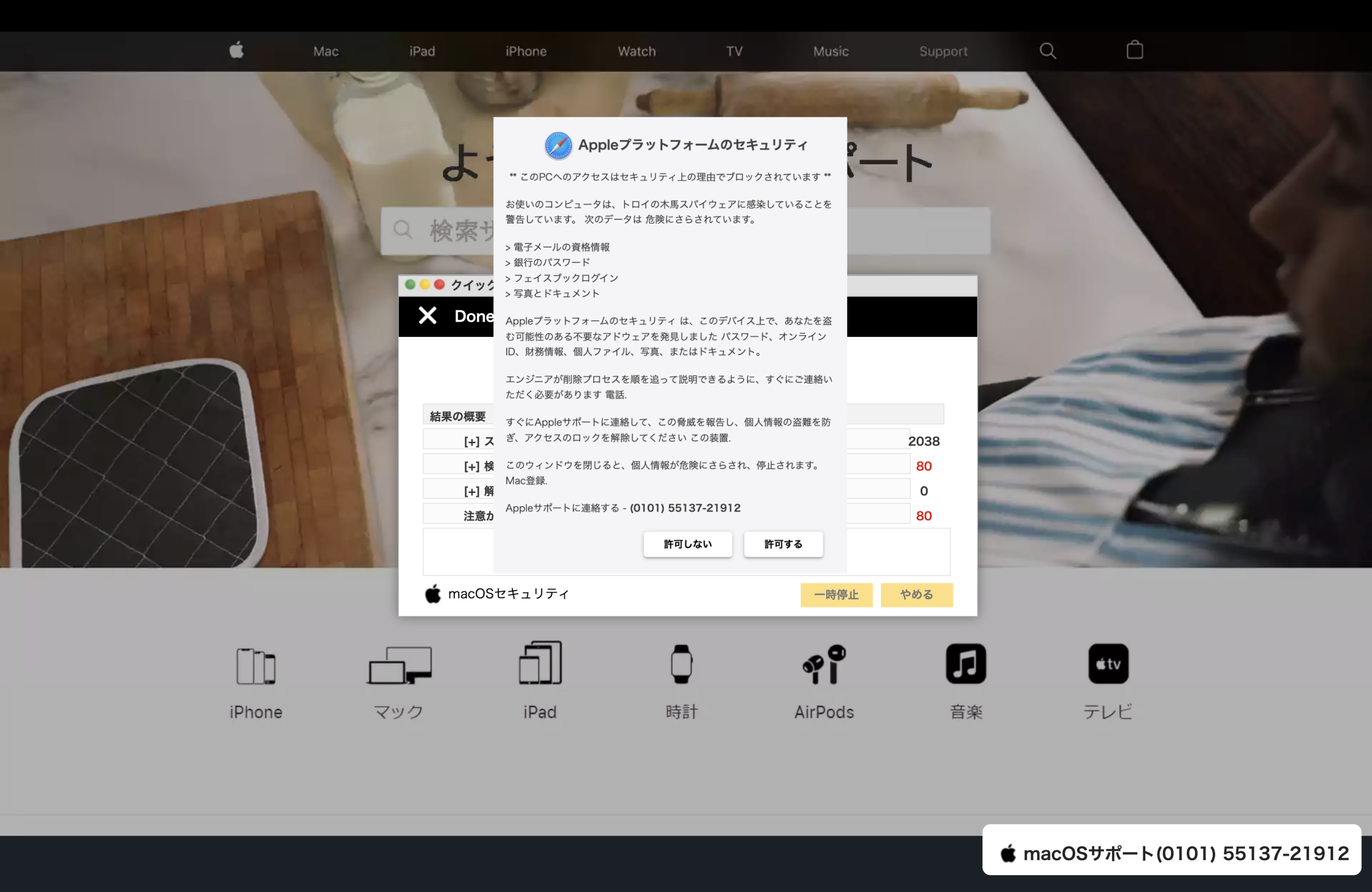Viewport: 1372px width, 892px height.
Task: Click the Apple logo beside macOSセキュリティ
Action: [433, 594]
